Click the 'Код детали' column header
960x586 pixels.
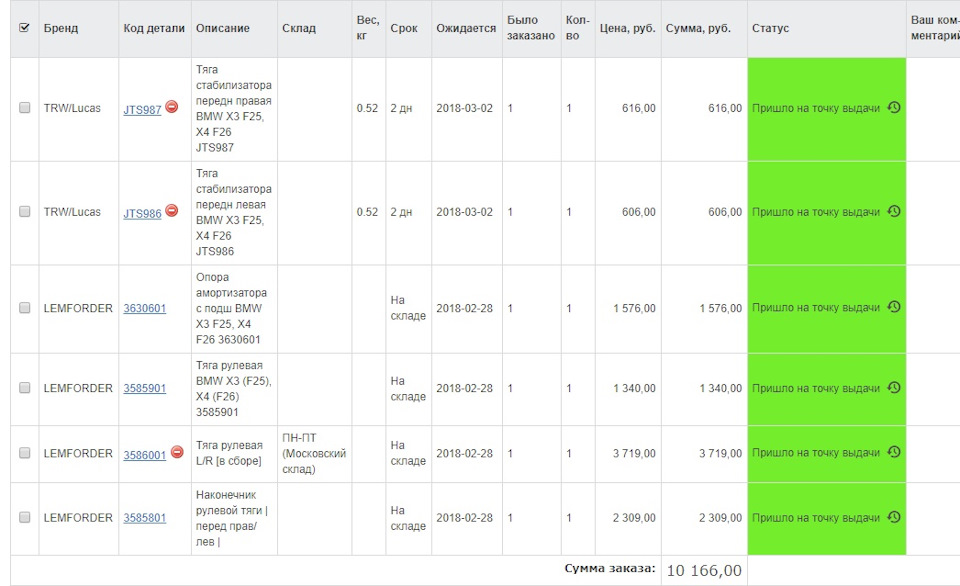(154, 28)
